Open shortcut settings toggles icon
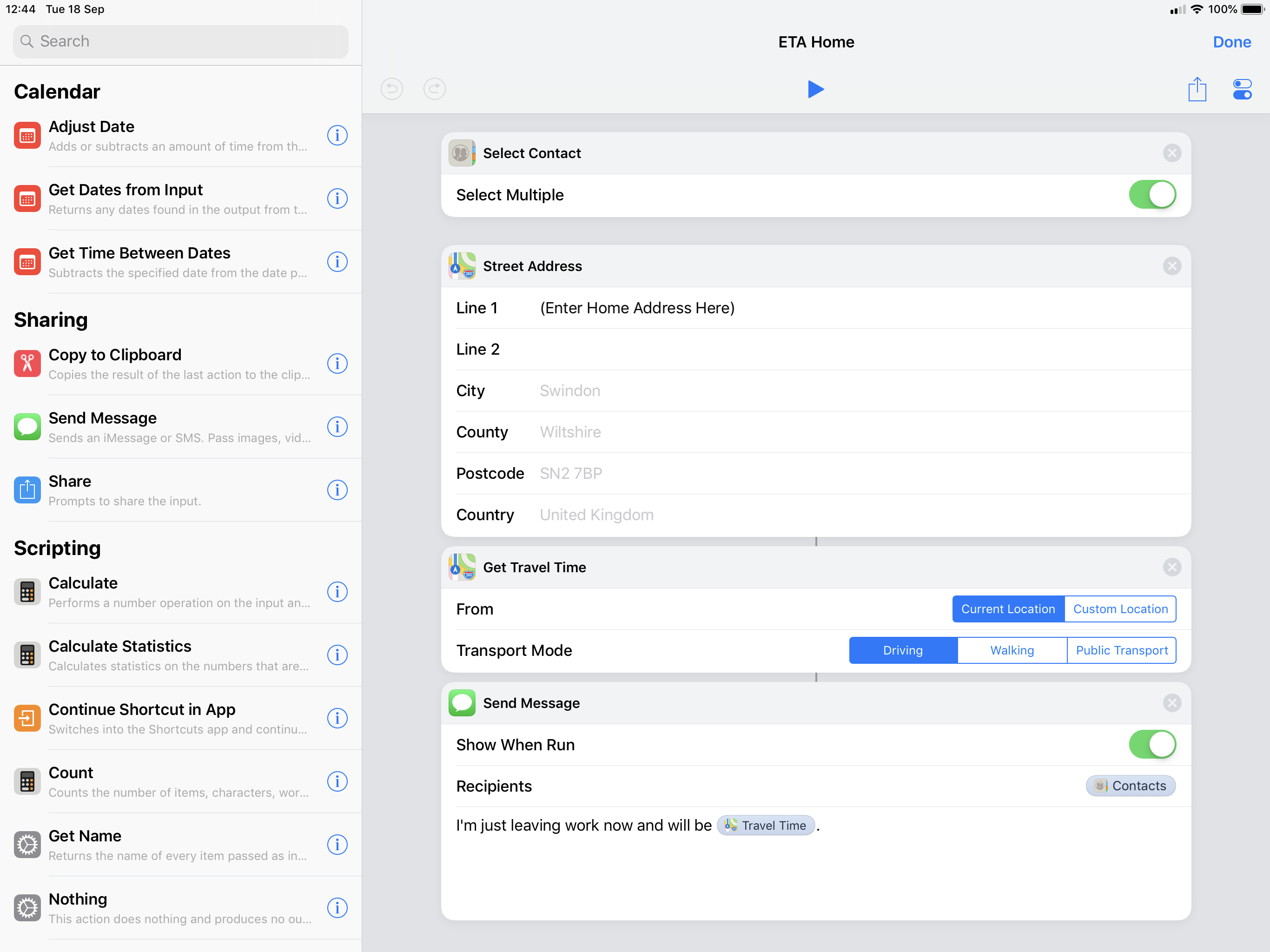 coord(1242,89)
